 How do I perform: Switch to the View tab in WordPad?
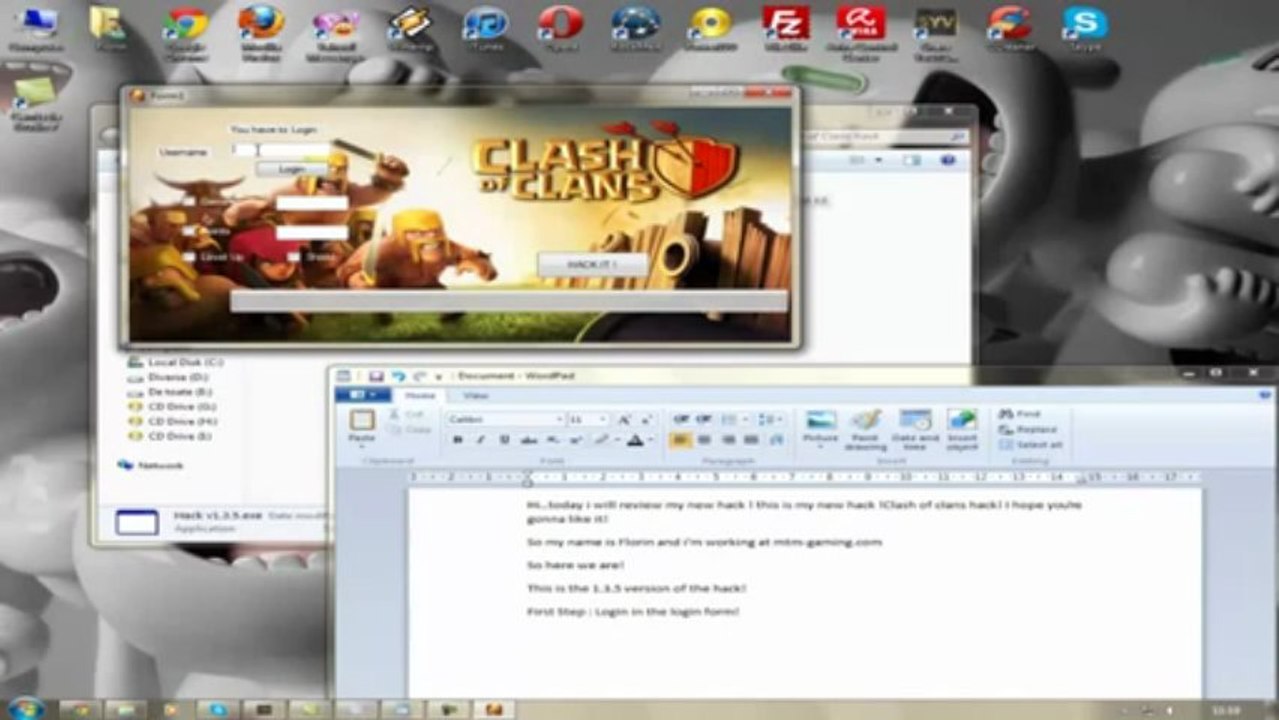coord(475,396)
